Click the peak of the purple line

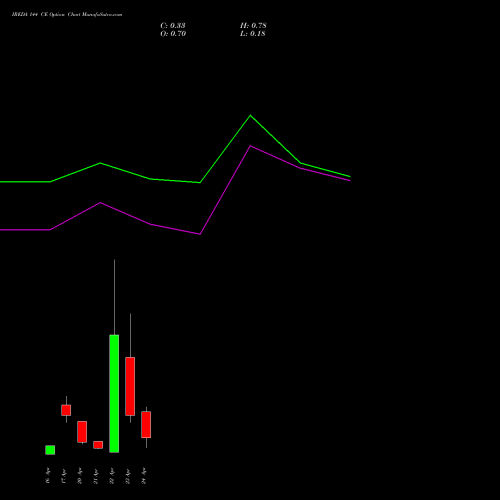point(251,146)
